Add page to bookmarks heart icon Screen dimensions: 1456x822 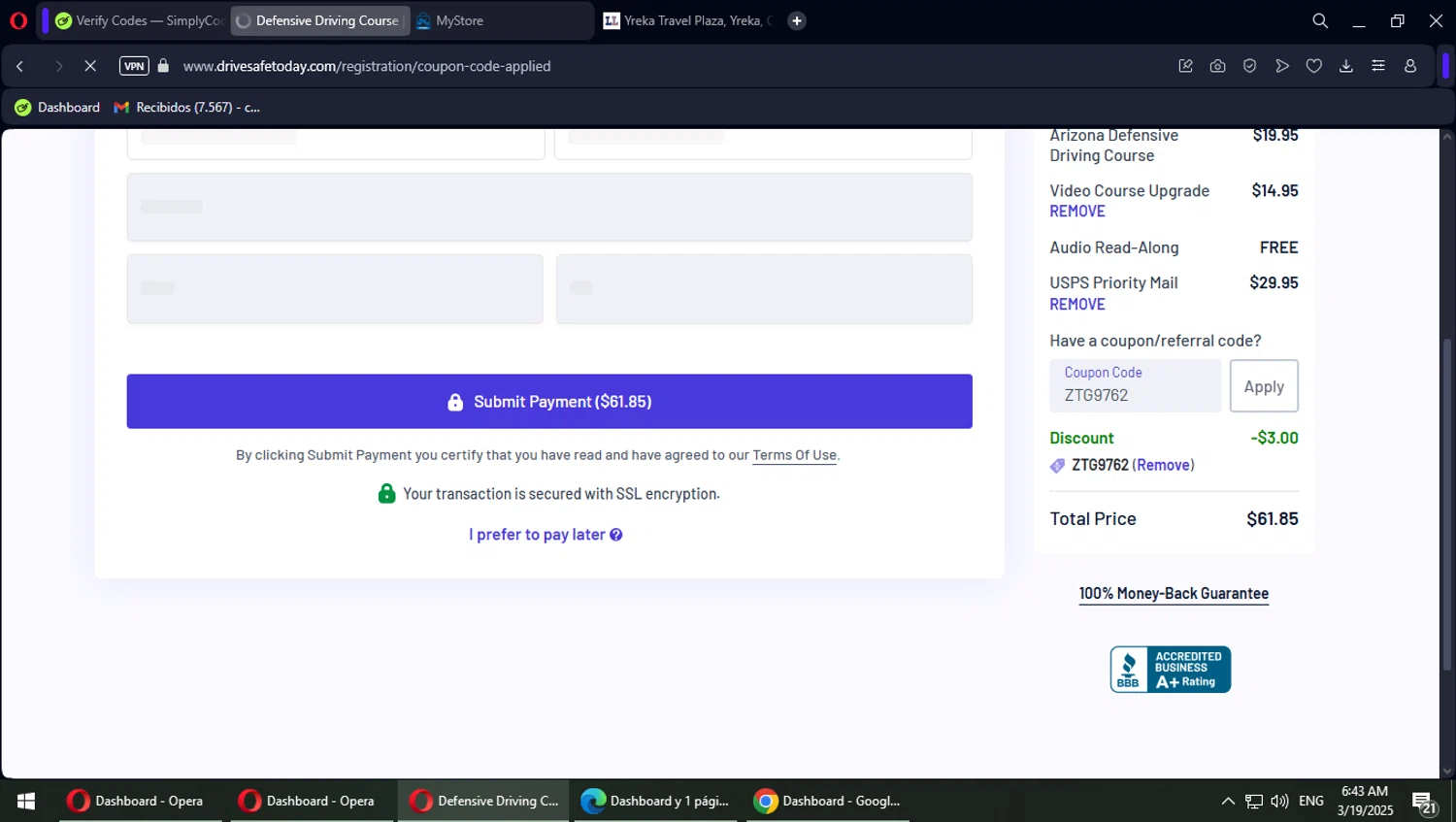tap(1314, 66)
